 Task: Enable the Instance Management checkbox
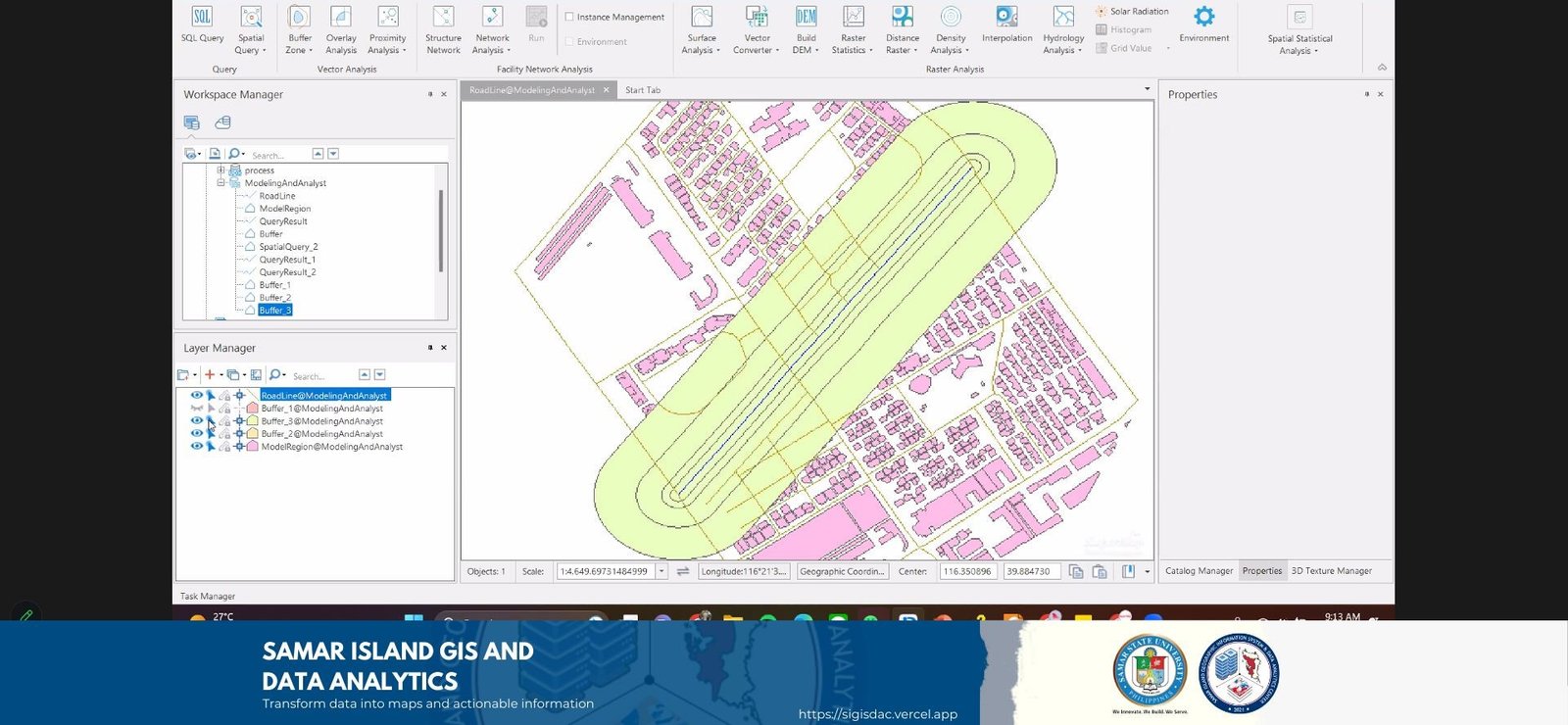pyautogui.click(x=569, y=17)
